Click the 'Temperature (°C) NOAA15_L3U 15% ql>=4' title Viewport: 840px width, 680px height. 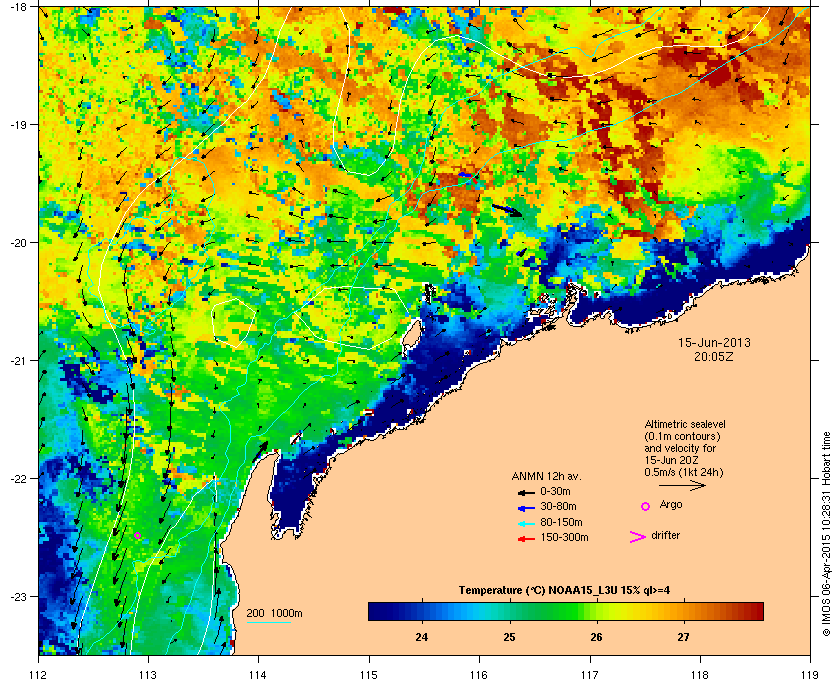(564, 591)
